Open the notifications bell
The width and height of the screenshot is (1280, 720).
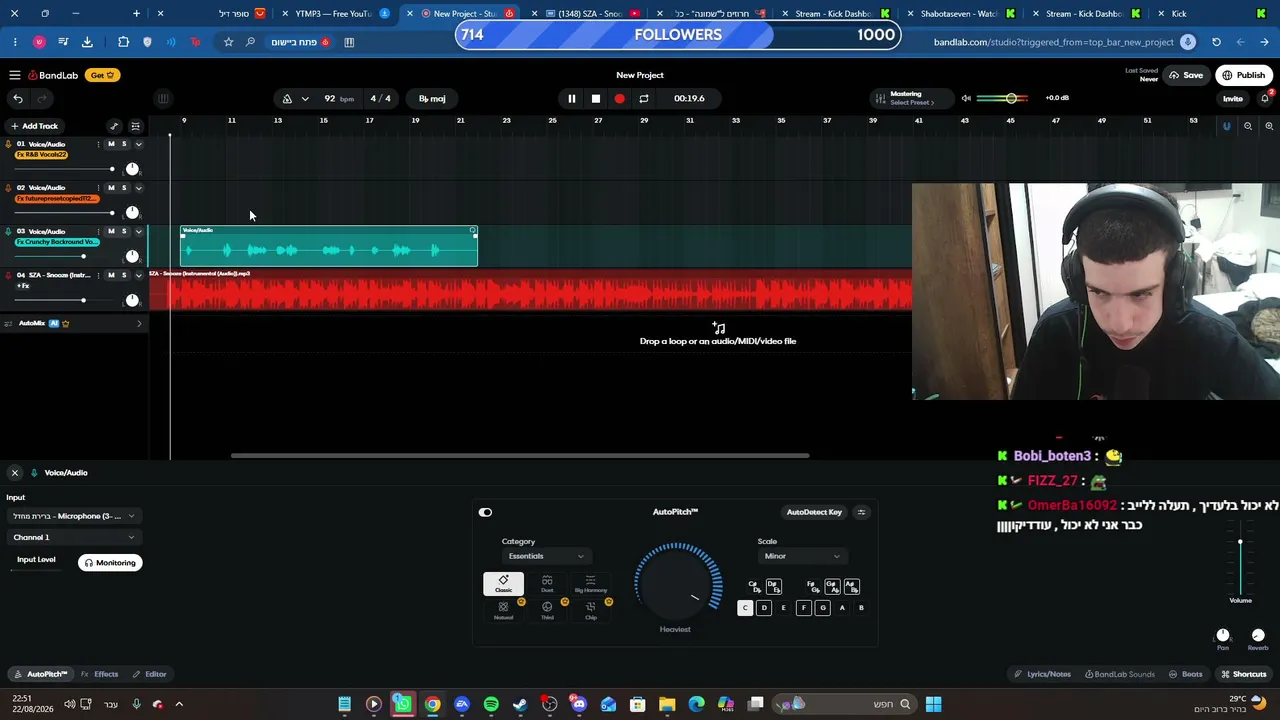click(1265, 98)
